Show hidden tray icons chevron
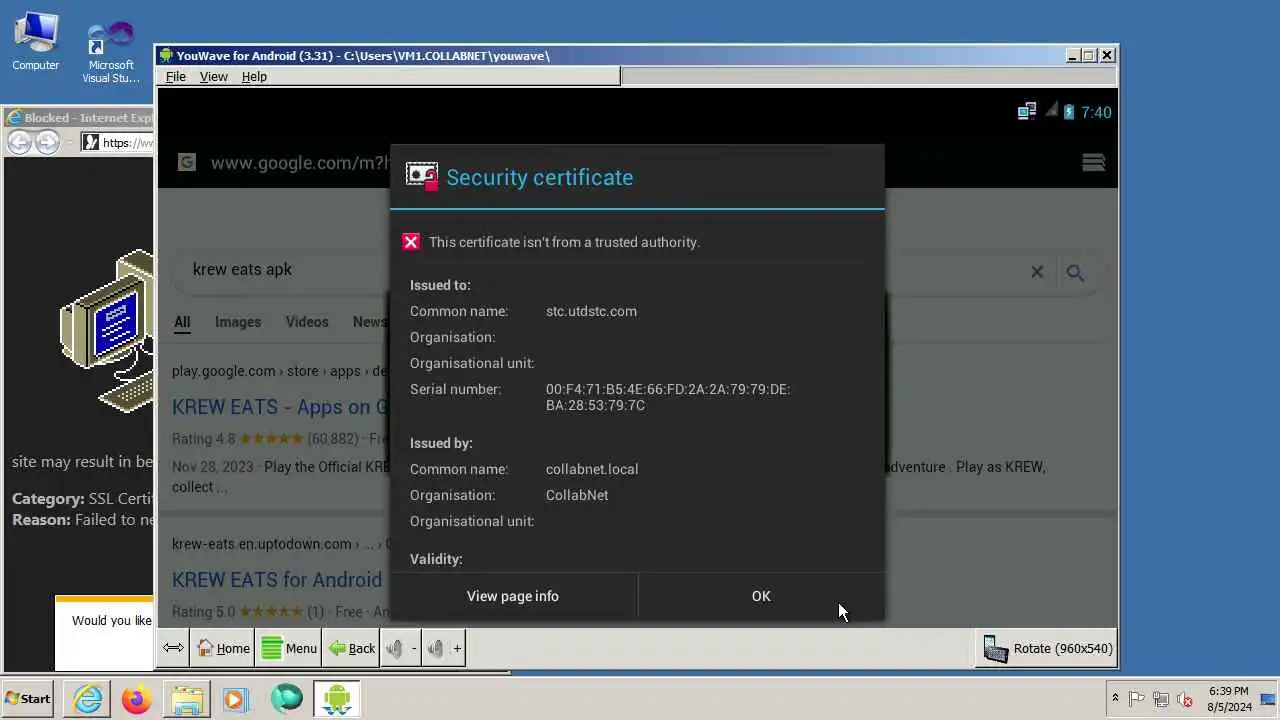The image size is (1280, 720). [x=1115, y=699]
